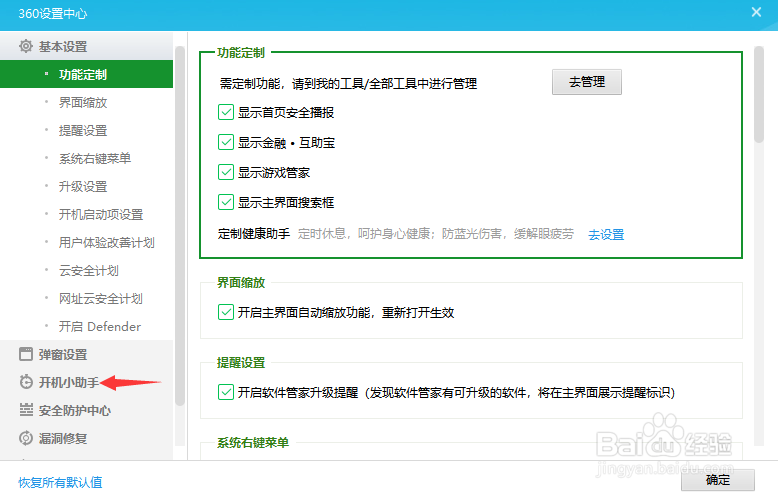The width and height of the screenshot is (778, 496).
Task: Open 网址云安全计划 sidebar item
Action: pyautogui.click(x=86, y=298)
